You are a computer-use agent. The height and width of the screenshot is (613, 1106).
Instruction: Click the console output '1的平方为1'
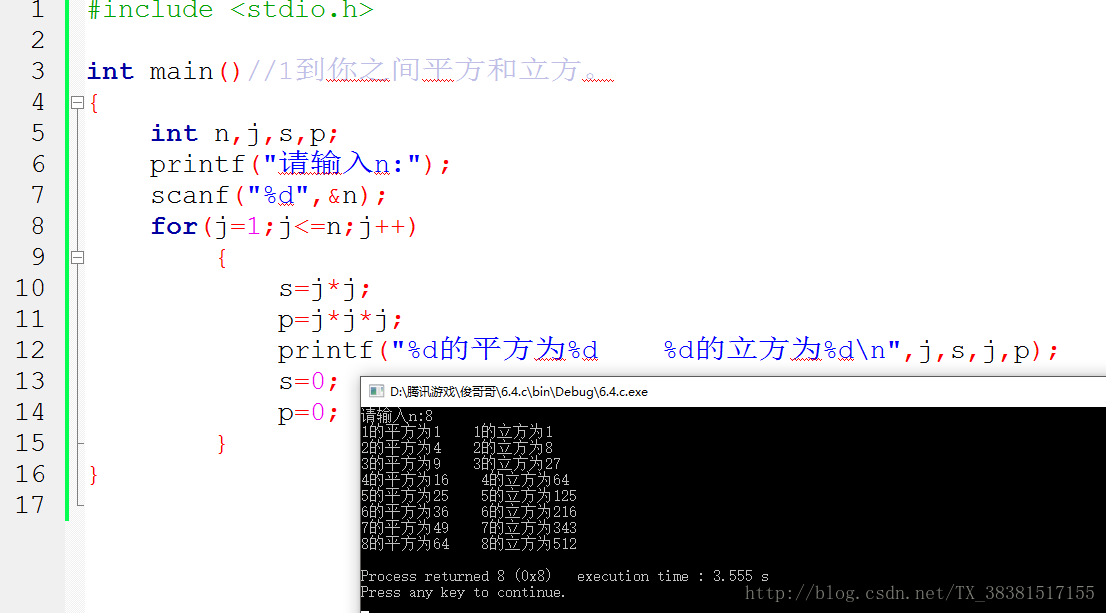coord(401,432)
